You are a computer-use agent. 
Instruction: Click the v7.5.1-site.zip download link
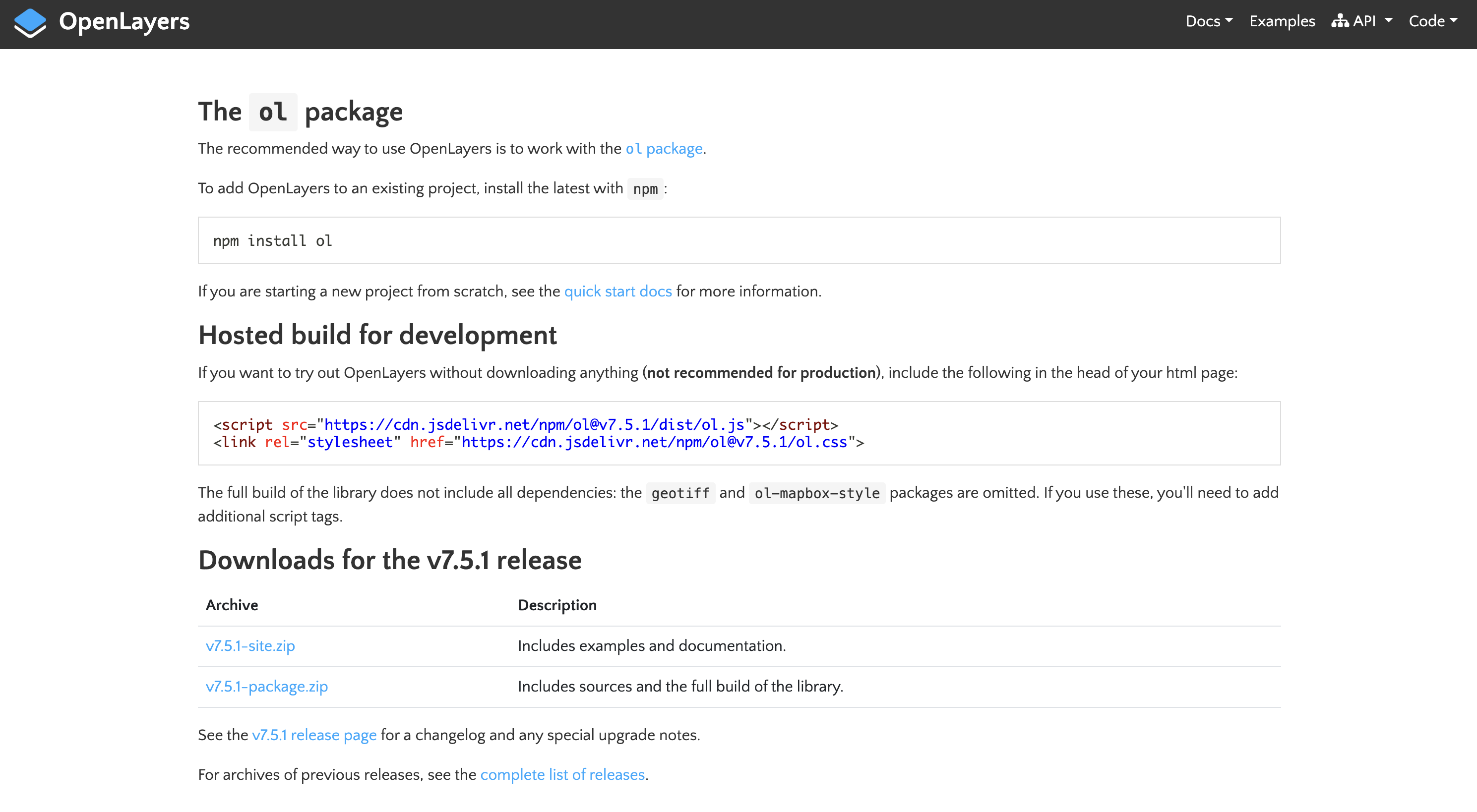click(x=252, y=645)
